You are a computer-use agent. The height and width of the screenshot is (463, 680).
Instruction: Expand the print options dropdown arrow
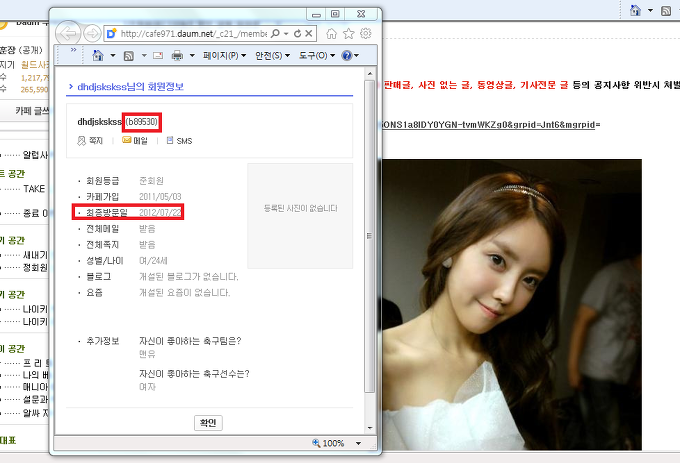pyautogui.click(x=190, y=55)
